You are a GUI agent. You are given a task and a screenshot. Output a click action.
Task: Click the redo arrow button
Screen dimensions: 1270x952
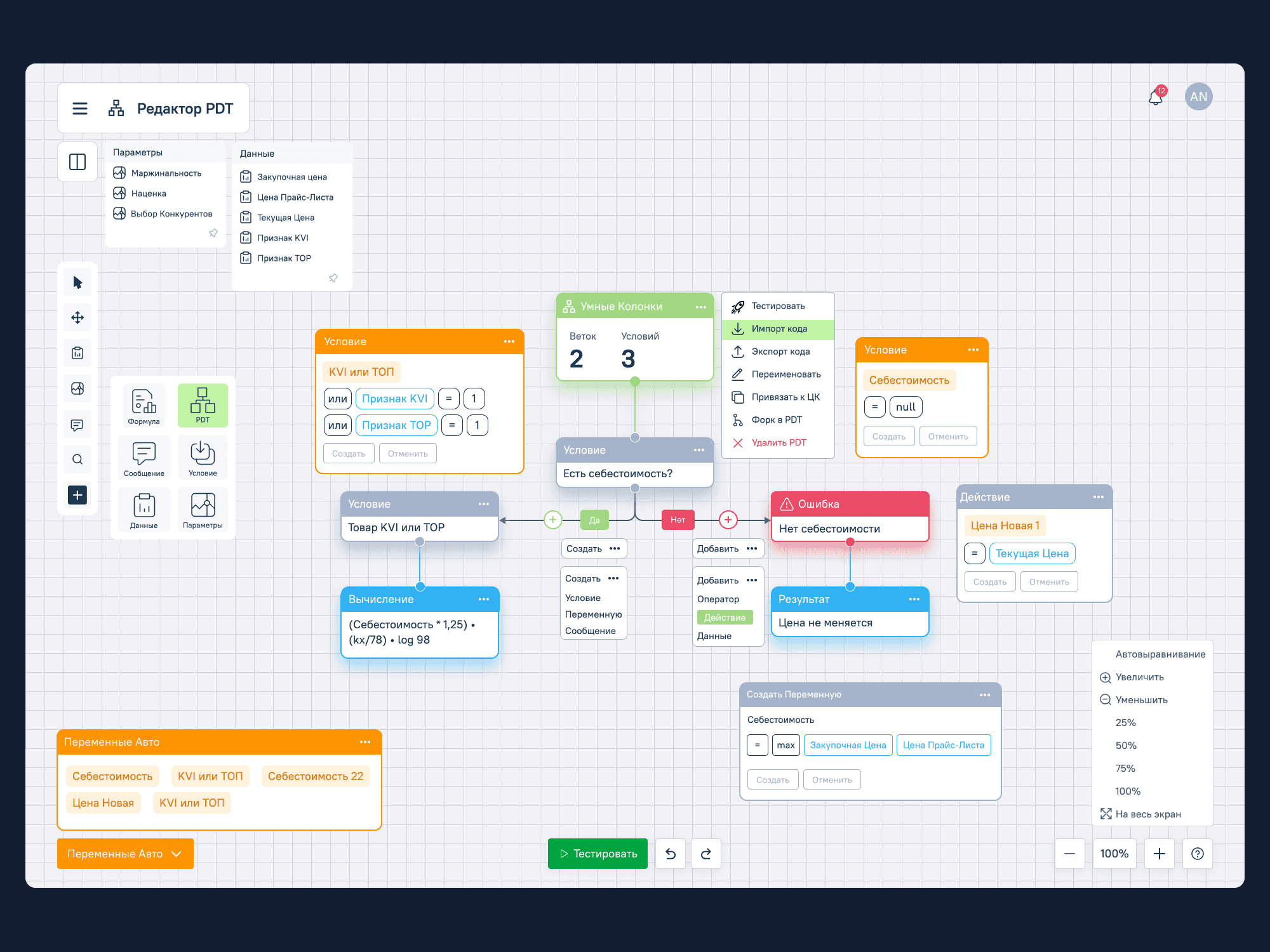pyautogui.click(x=705, y=854)
